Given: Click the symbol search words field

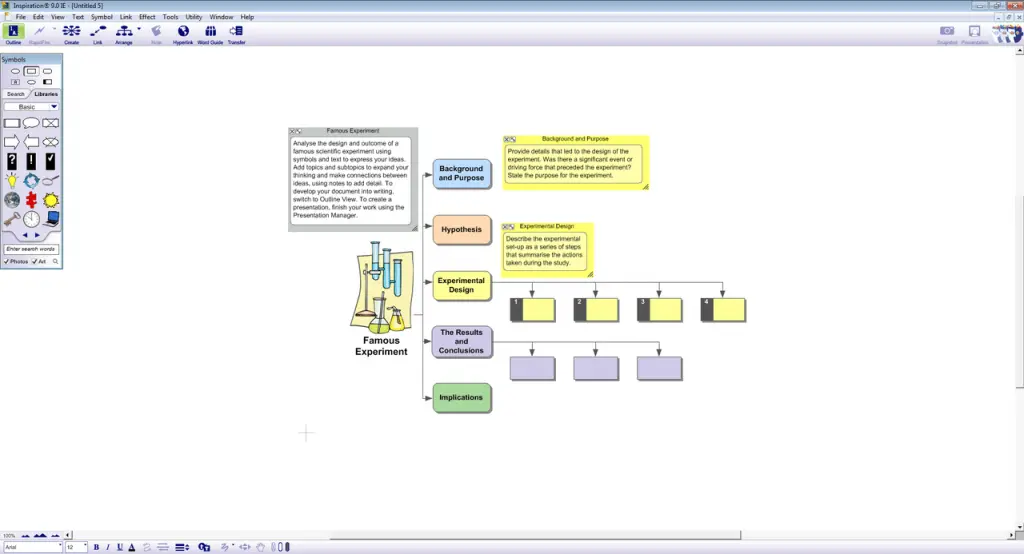Looking at the screenshot, I should click(x=31, y=249).
